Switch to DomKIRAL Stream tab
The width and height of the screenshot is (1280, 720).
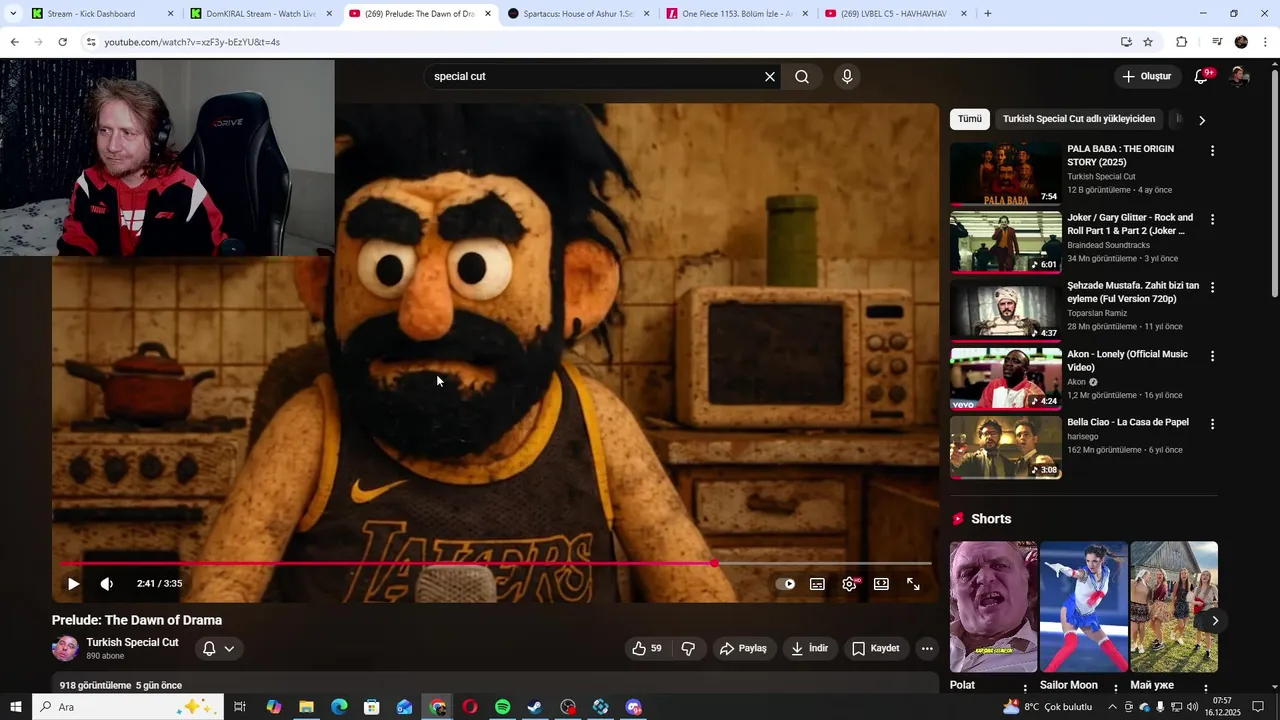(x=260, y=14)
